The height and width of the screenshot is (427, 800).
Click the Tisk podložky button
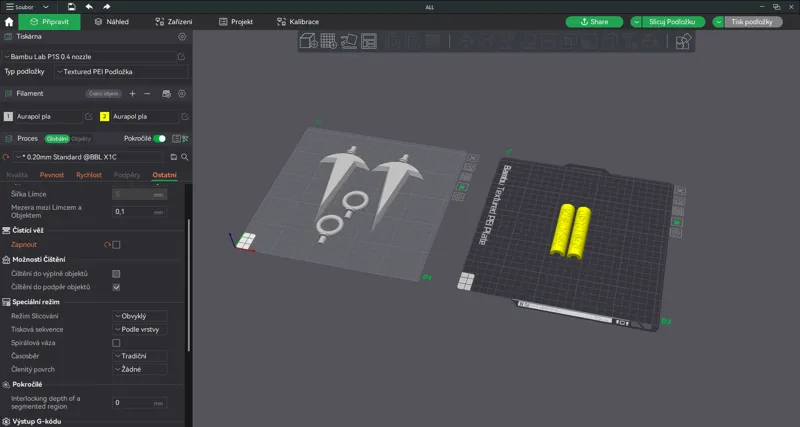[x=752, y=22]
